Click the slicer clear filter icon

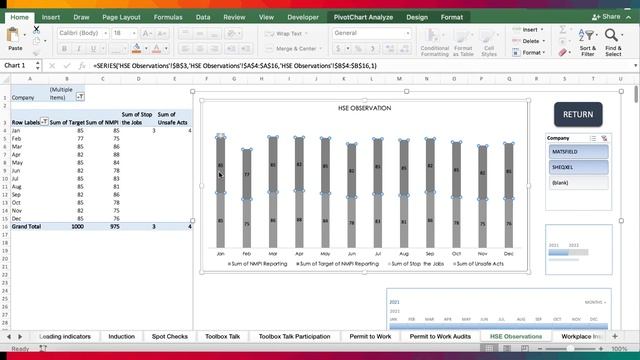click(x=604, y=138)
